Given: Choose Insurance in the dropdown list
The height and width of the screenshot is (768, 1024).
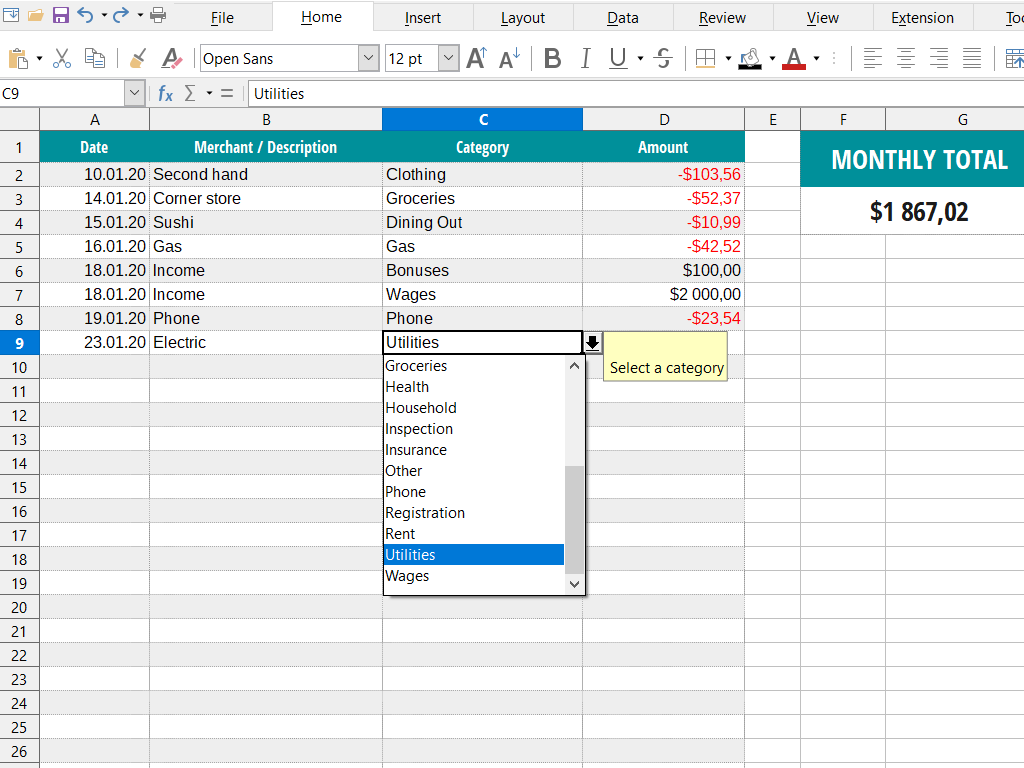Looking at the screenshot, I should coord(416,449).
